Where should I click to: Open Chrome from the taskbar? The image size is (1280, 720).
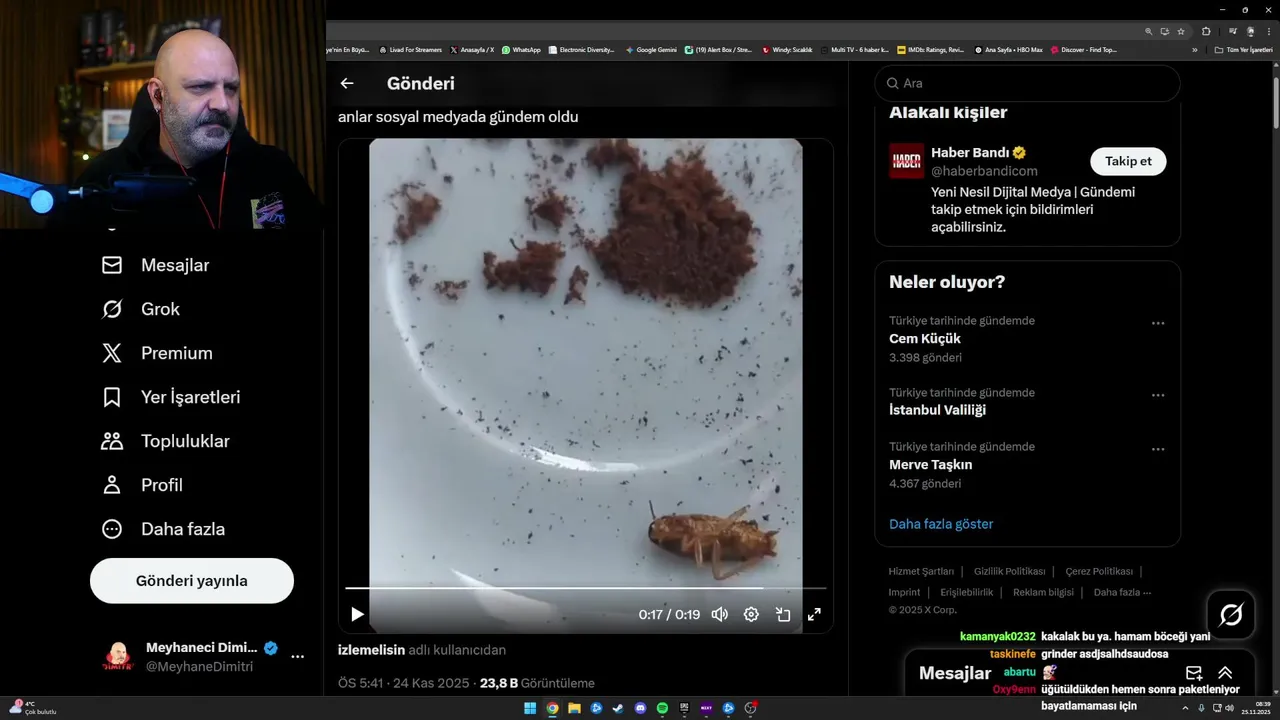pyautogui.click(x=552, y=708)
